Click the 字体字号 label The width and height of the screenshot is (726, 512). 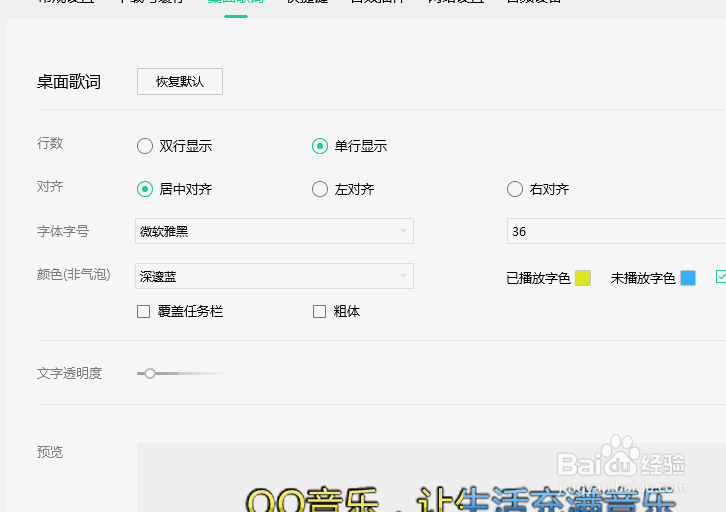coord(63,231)
